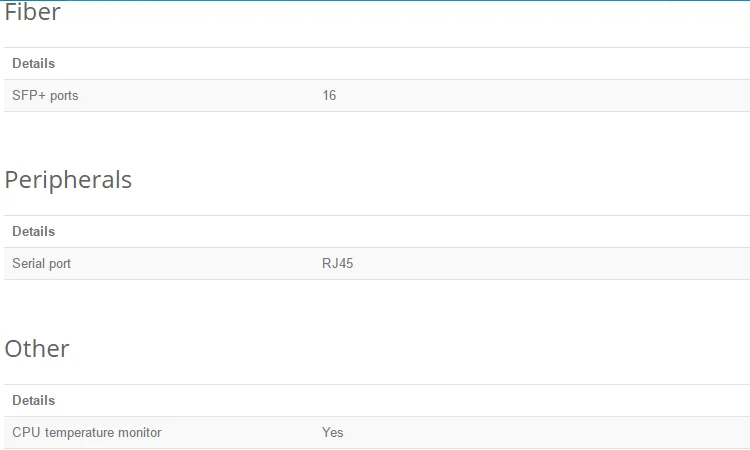Click the Serial port label
The height and width of the screenshot is (450, 750).
(41, 263)
